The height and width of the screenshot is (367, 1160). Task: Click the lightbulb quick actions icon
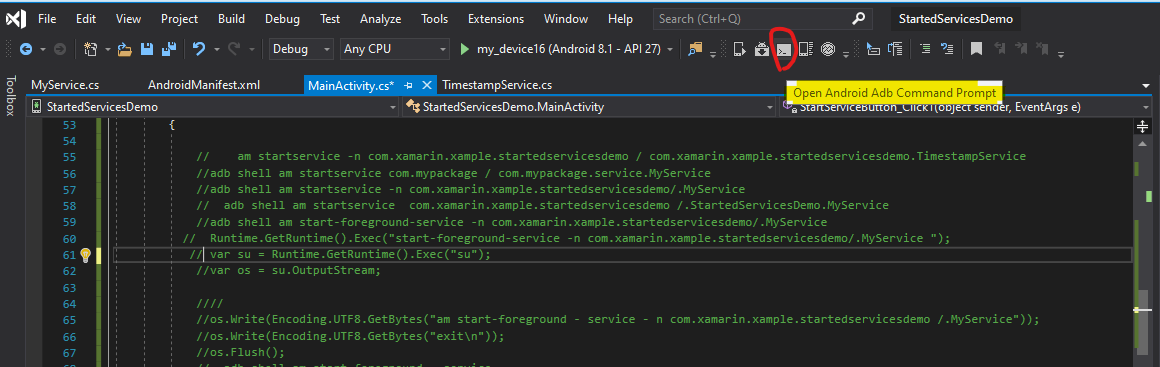85,255
